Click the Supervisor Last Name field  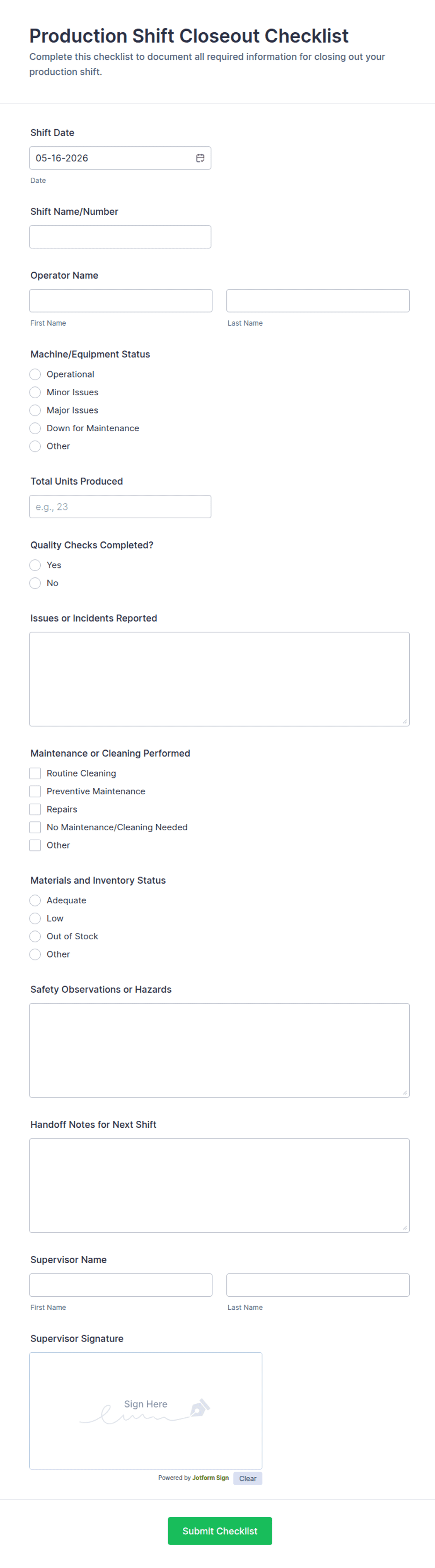point(318,1285)
